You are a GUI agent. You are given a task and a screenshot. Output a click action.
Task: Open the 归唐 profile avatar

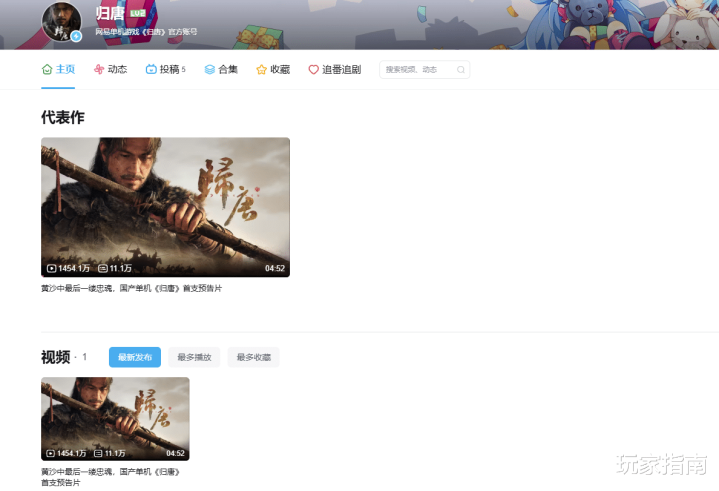tap(61, 22)
